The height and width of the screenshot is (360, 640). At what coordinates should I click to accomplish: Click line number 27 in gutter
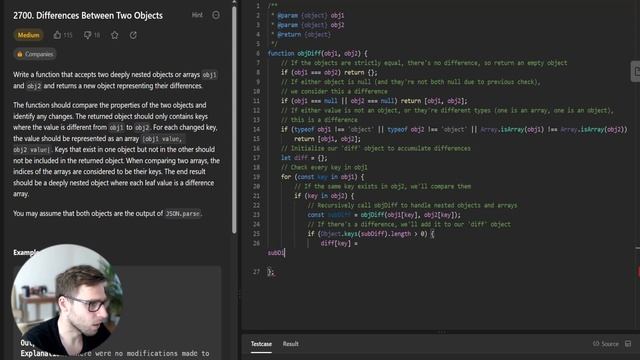[x=256, y=271]
